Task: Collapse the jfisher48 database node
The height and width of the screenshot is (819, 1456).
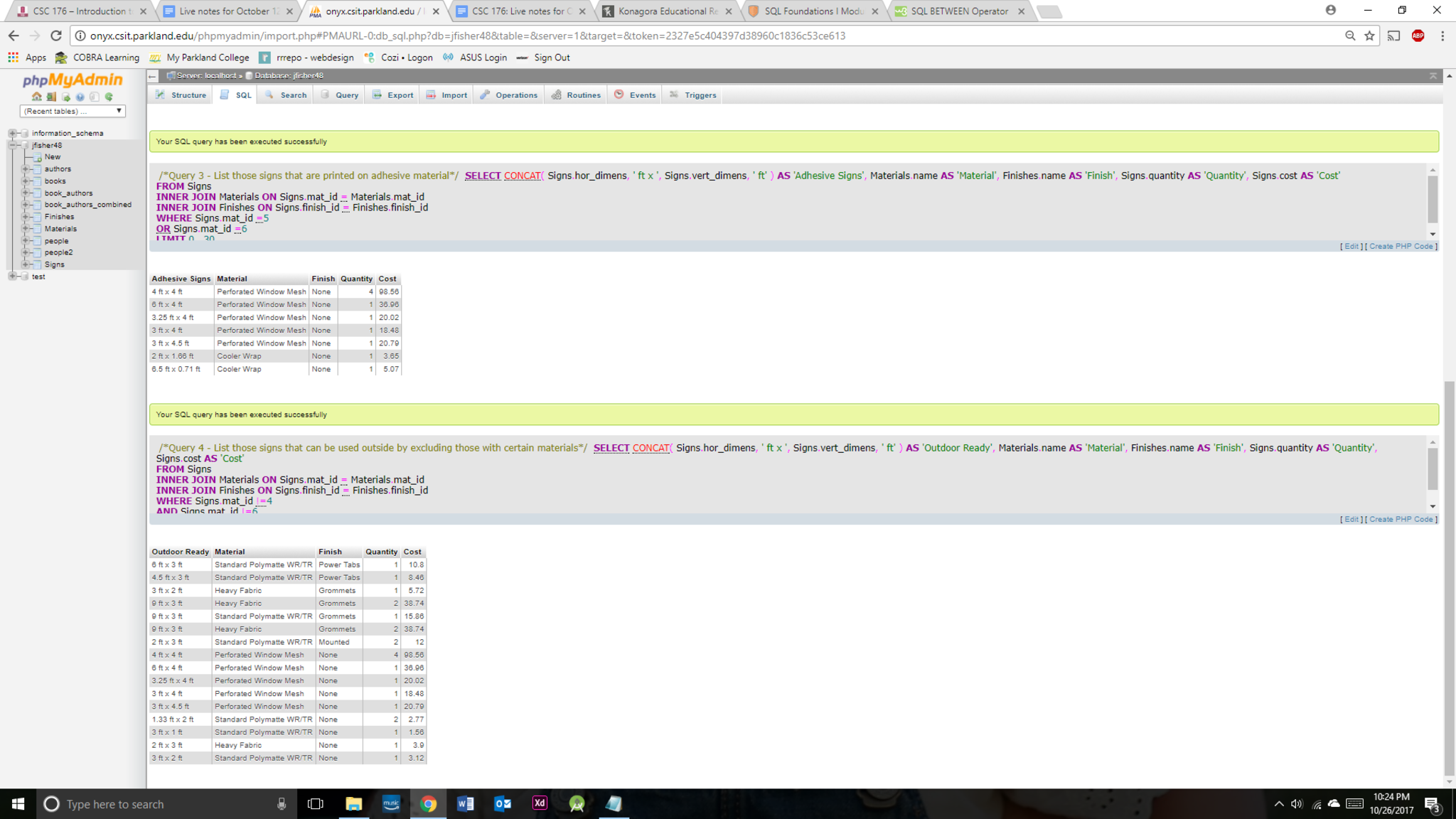Action: (x=12, y=145)
